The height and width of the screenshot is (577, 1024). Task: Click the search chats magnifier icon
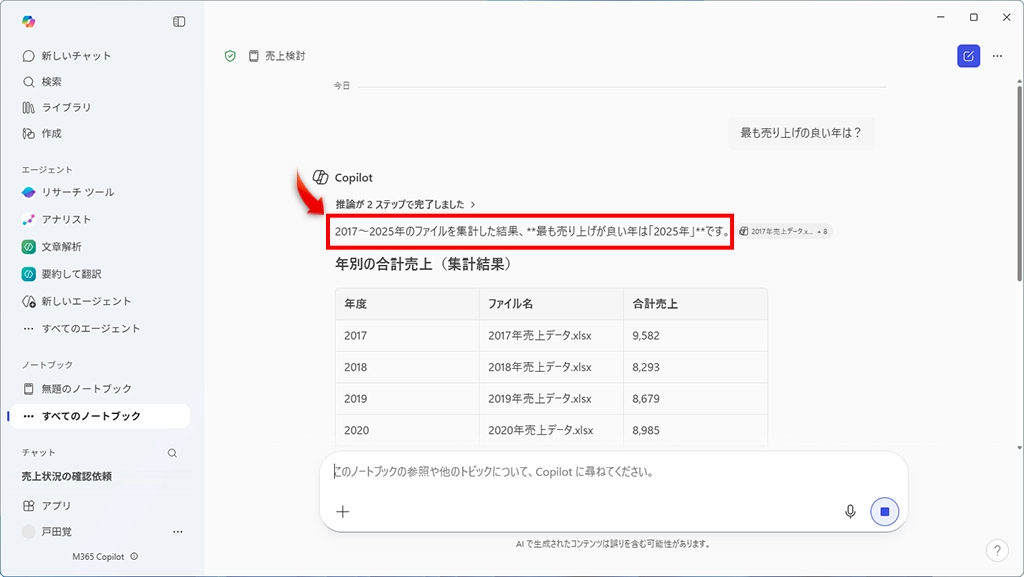(172, 453)
